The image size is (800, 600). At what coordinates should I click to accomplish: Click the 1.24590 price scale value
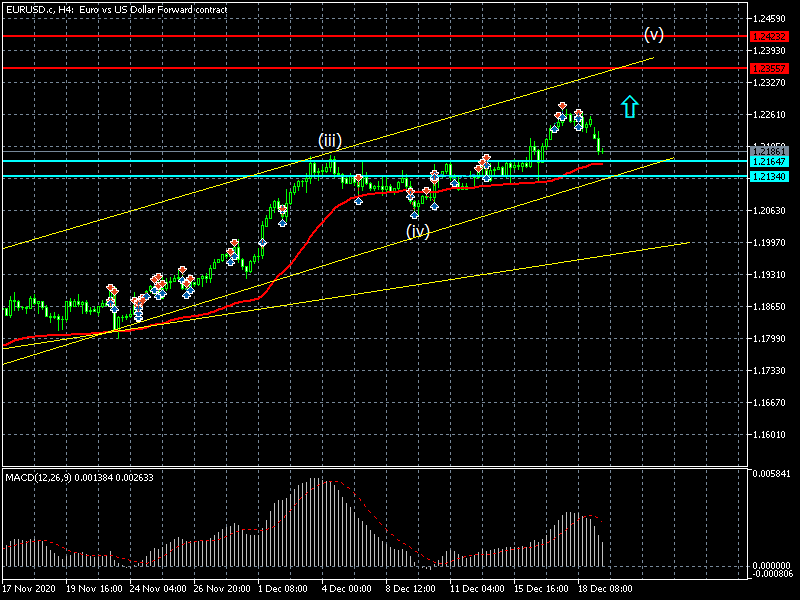(x=769, y=19)
